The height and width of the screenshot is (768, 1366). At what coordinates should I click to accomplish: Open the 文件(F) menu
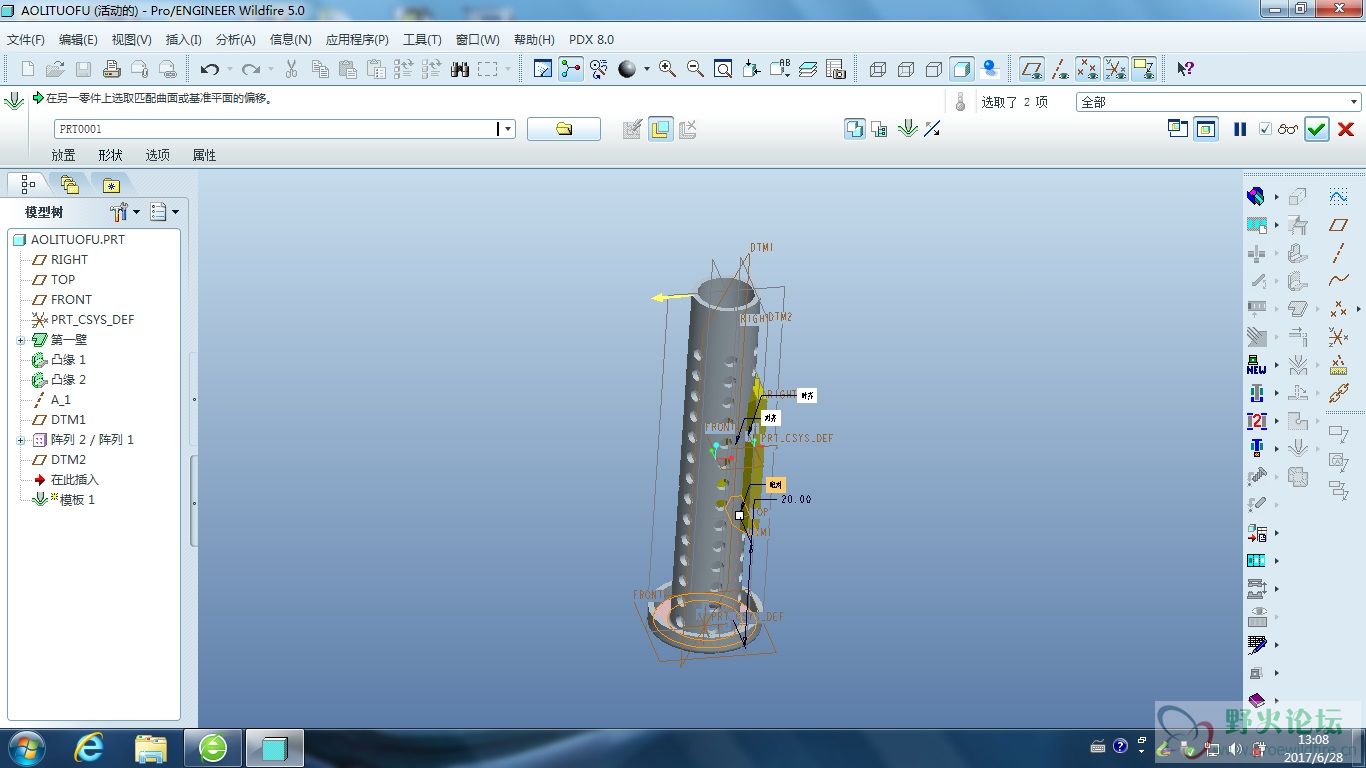tap(26, 40)
